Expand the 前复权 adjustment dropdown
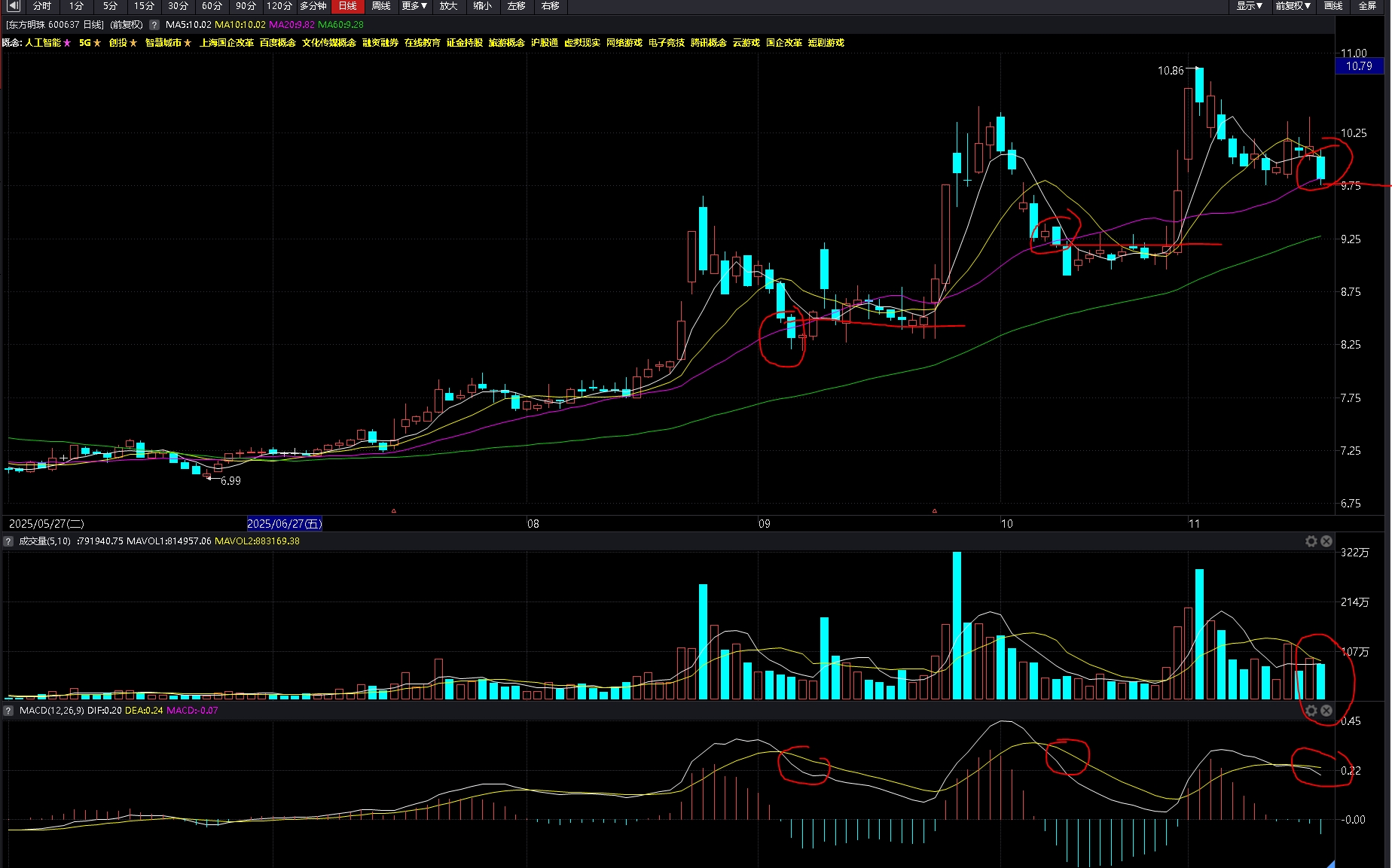The image size is (1392, 868). [x=1293, y=6]
